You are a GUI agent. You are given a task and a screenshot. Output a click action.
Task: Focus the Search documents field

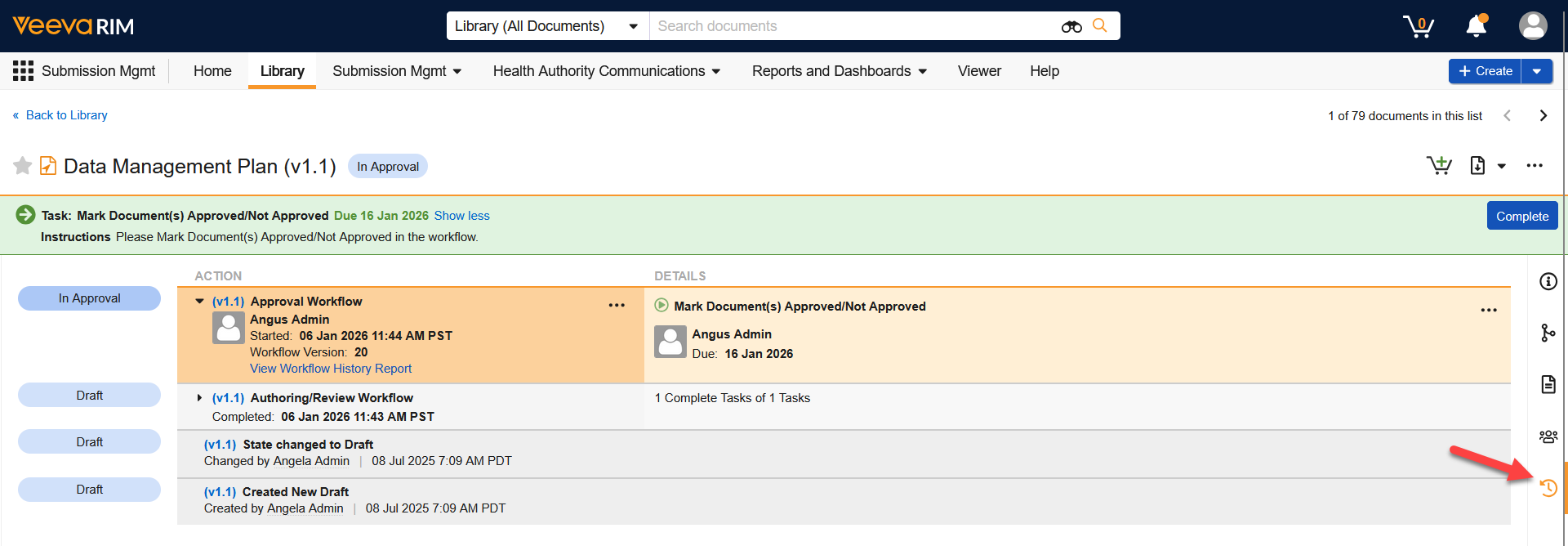coord(853,26)
